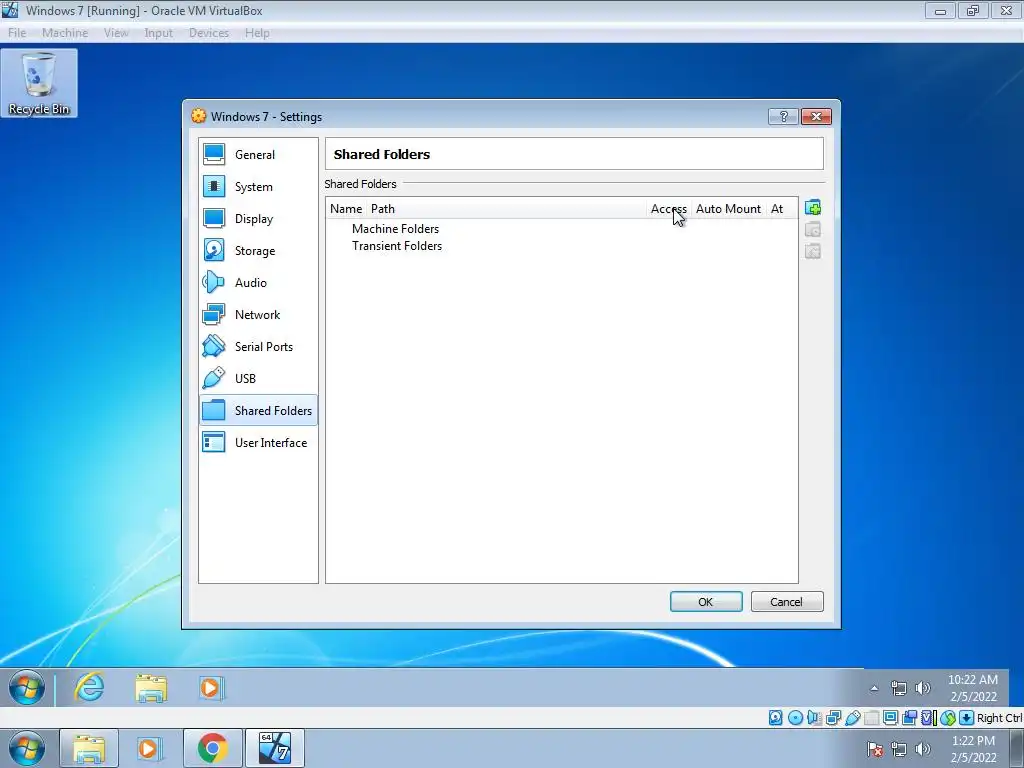Click audio indicator in VirtualBox status bar
Screen dimensions: 1024x768
(814, 718)
